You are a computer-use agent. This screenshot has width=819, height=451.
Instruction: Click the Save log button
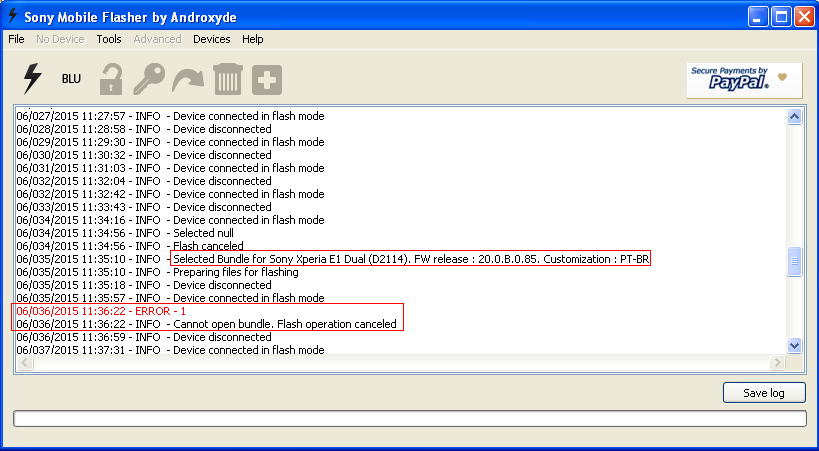click(764, 393)
